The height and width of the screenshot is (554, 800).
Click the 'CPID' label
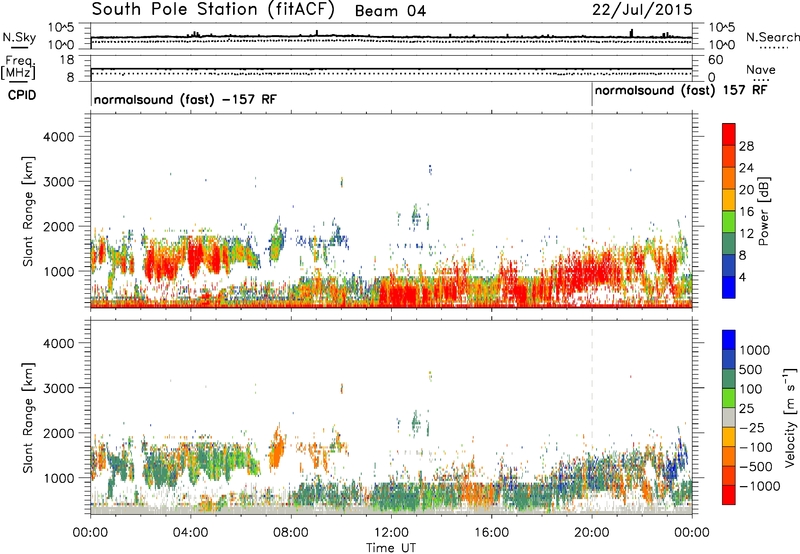point(22,95)
